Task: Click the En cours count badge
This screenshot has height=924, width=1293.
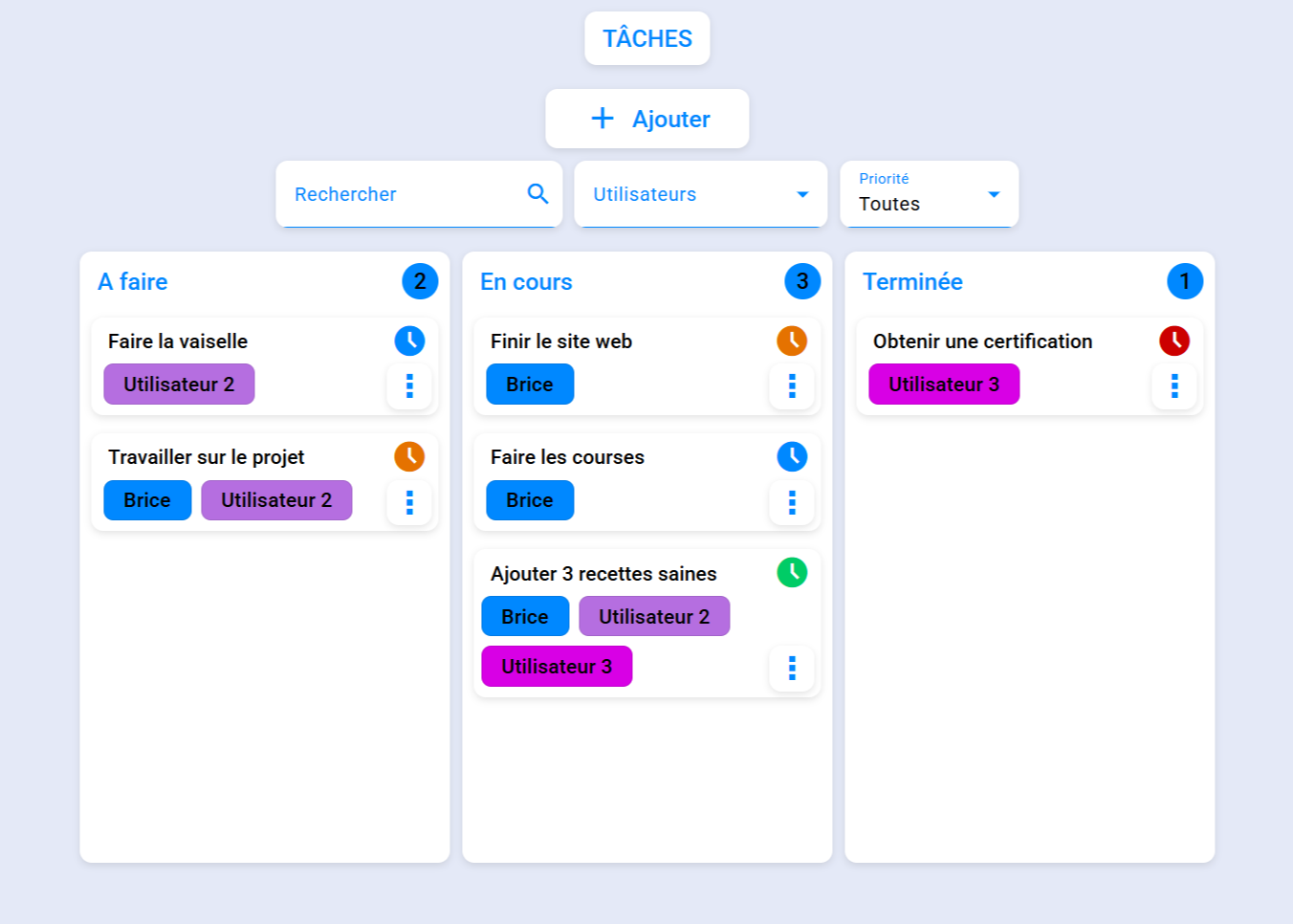Action: pyautogui.click(x=802, y=281)
